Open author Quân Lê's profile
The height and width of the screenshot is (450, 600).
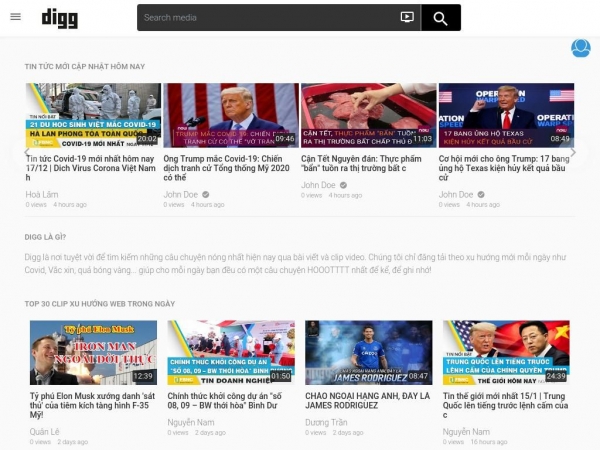pyautogui.click(x=44, y=432)
